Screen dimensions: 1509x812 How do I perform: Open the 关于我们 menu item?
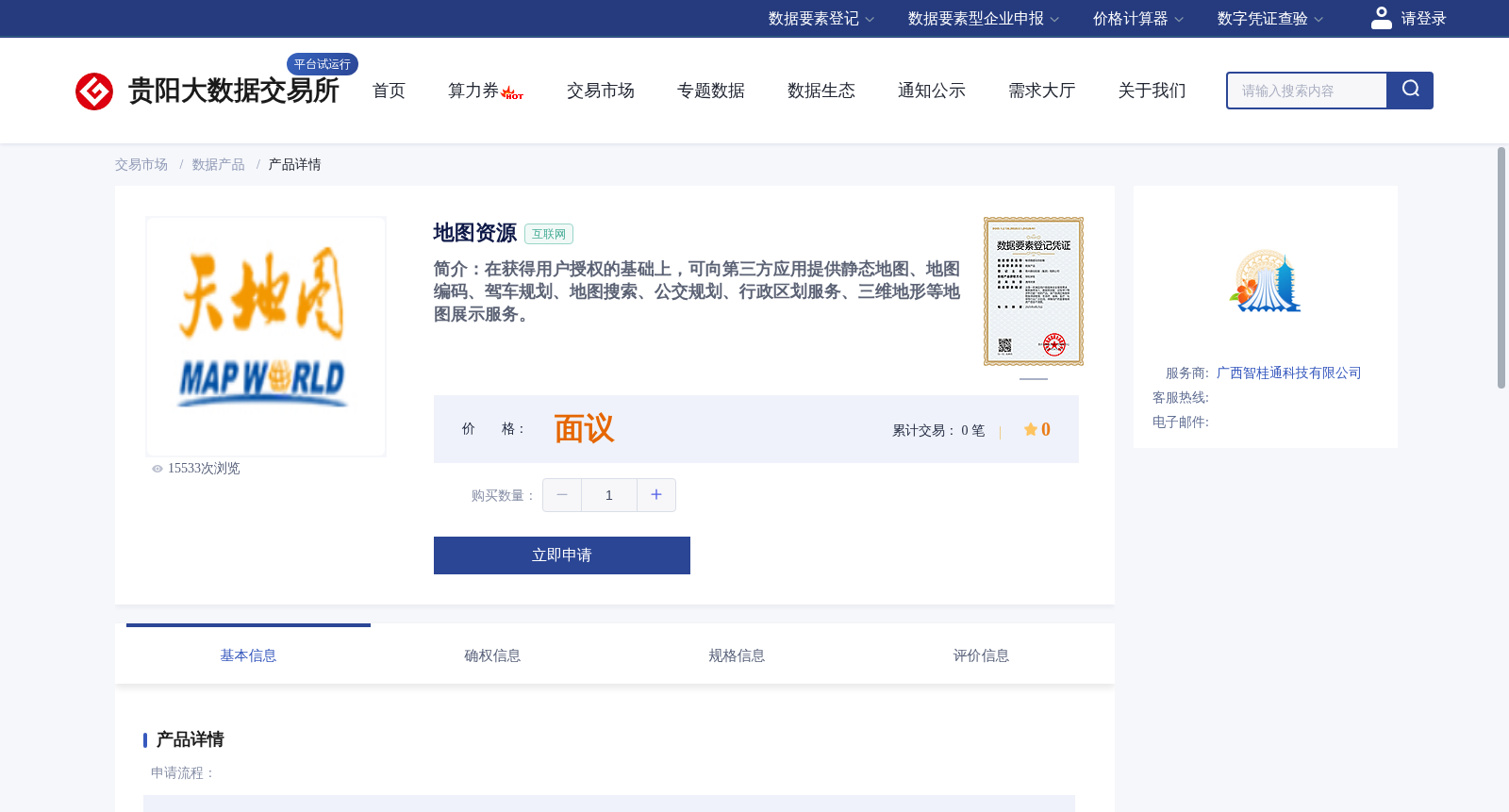(1152, 91)
